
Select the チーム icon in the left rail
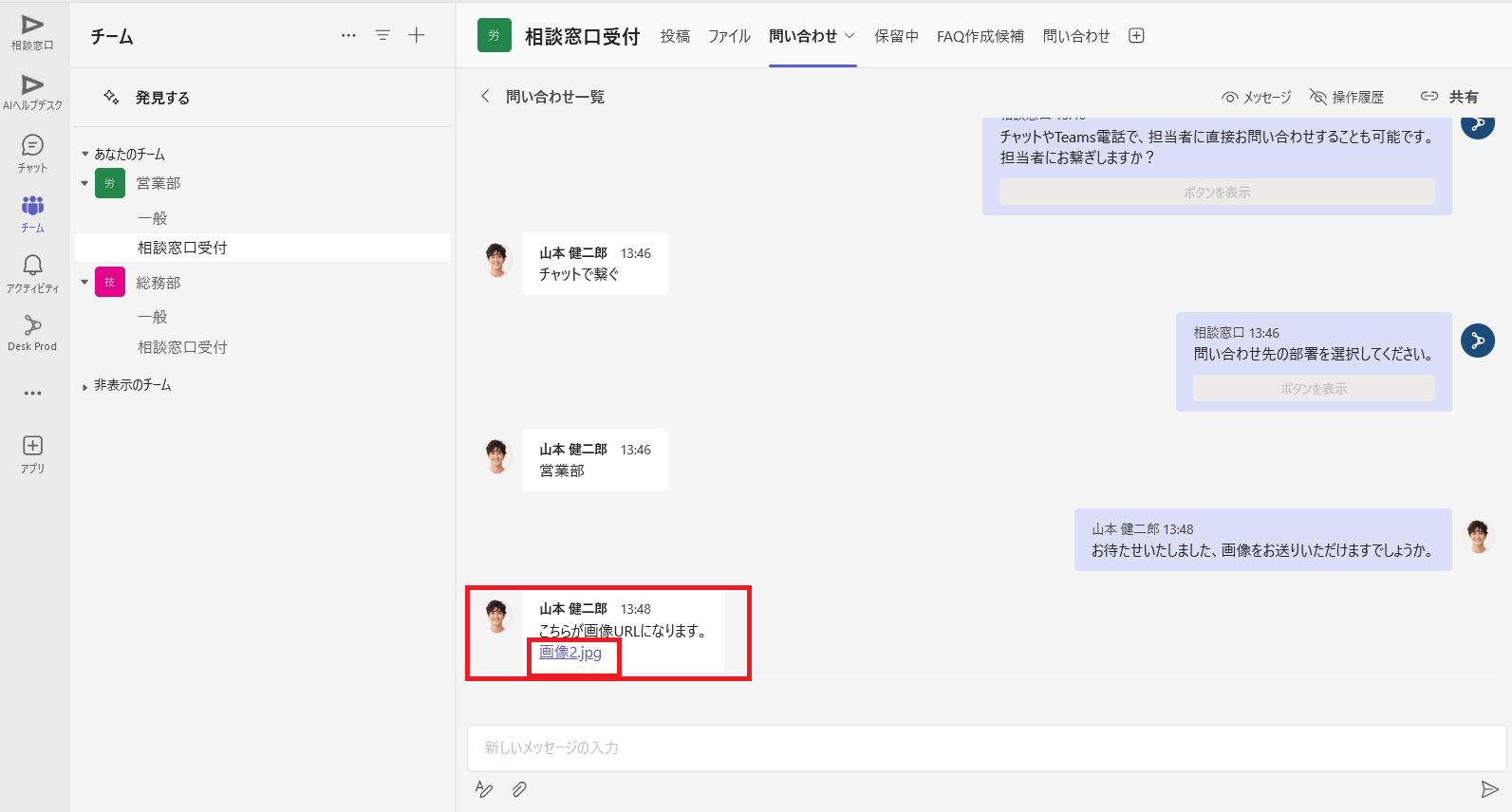point(32,205)
